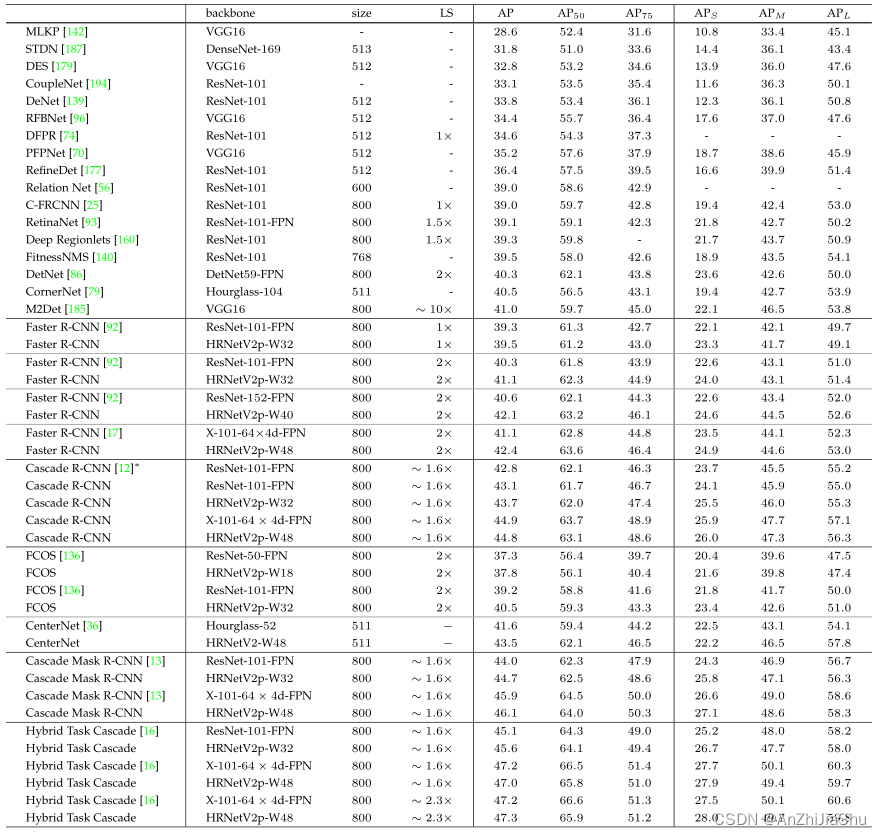Click AP50 value '66.6'
Viewport: 881px width, 835px height.
tap(571, 801)
